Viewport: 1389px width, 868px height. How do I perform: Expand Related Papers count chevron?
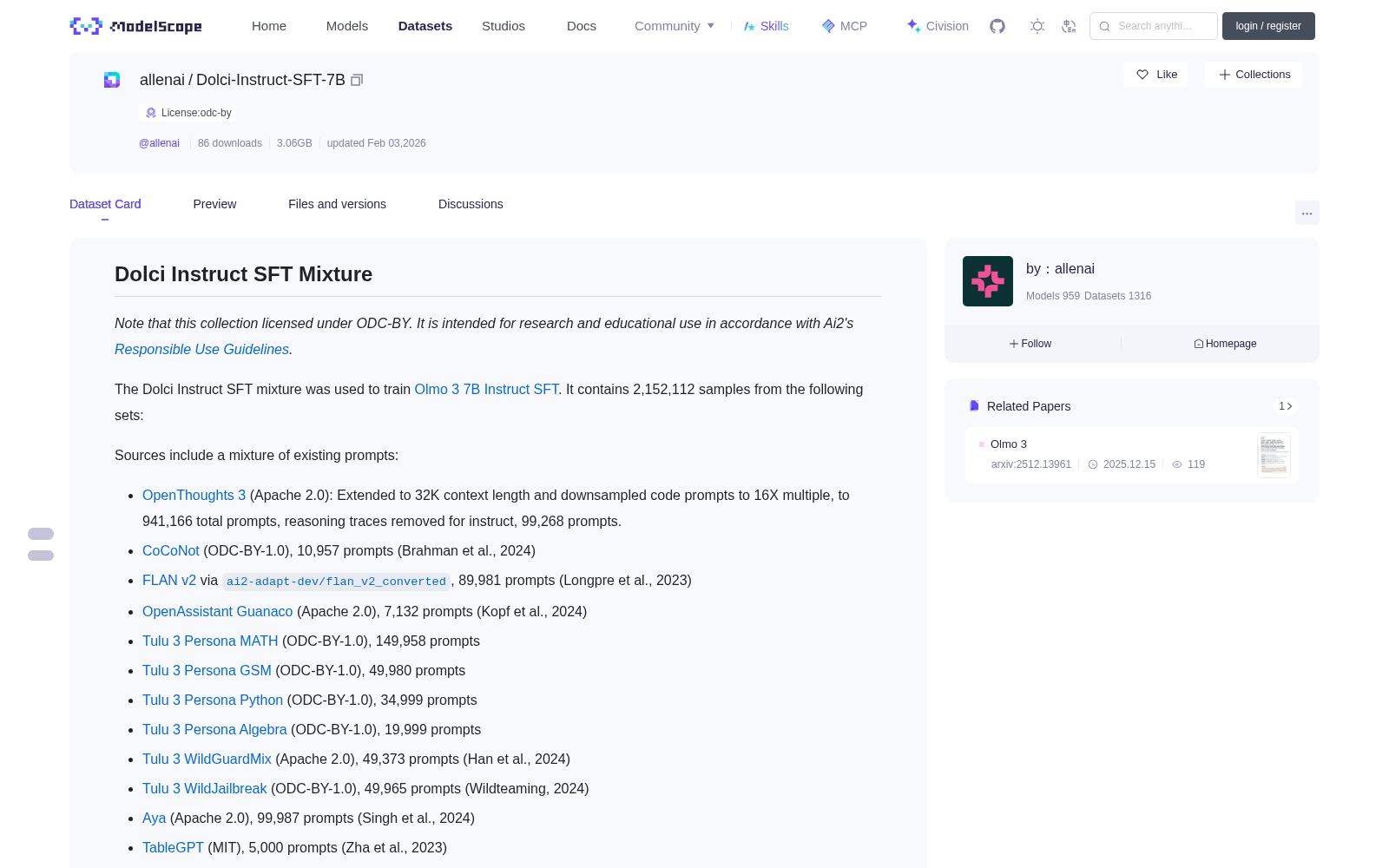pos(1286,406)
